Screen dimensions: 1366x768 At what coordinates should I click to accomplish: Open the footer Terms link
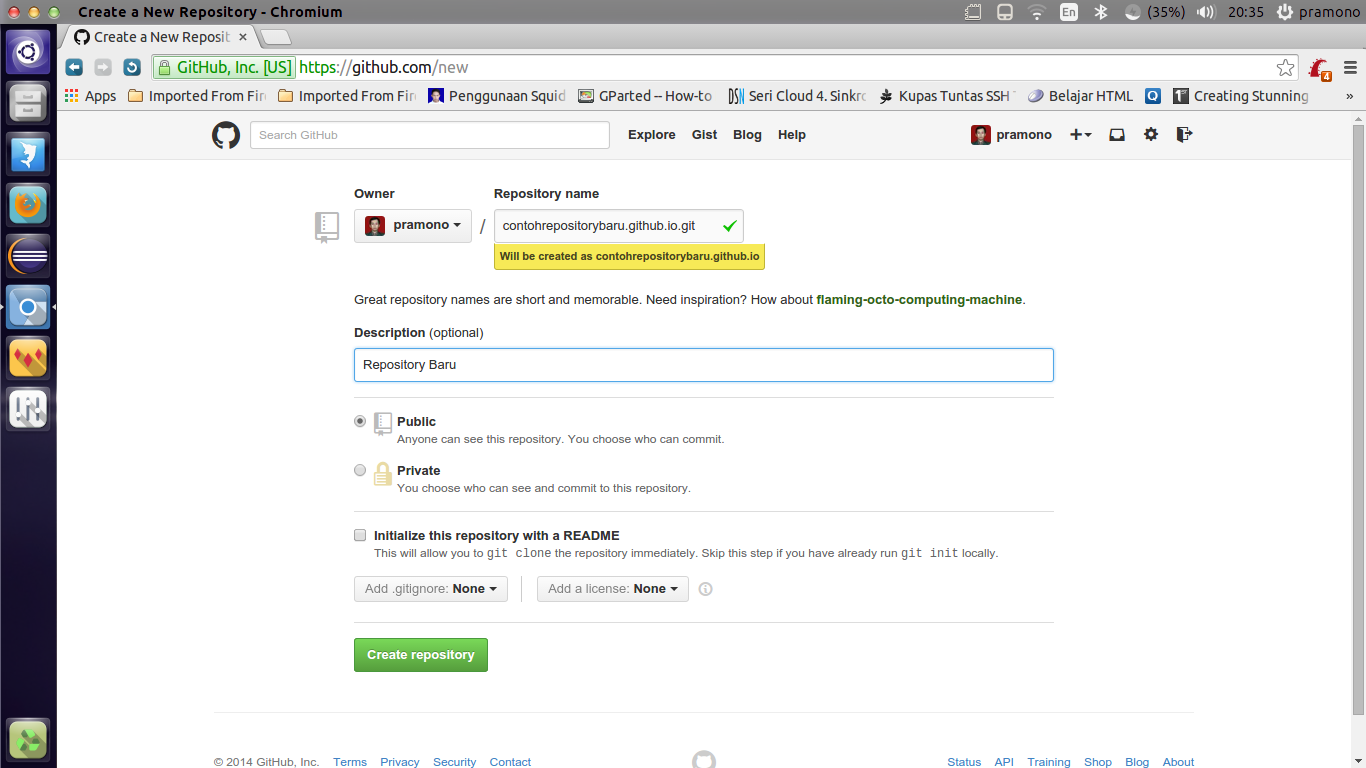point(350,762)
